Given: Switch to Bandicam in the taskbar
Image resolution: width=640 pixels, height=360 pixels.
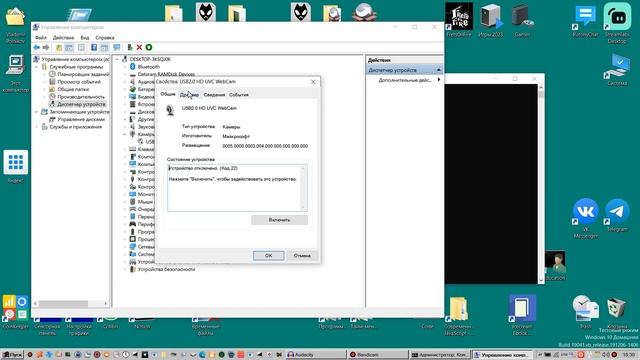Looking at the screenshot, I should click(x=378, y=355).
